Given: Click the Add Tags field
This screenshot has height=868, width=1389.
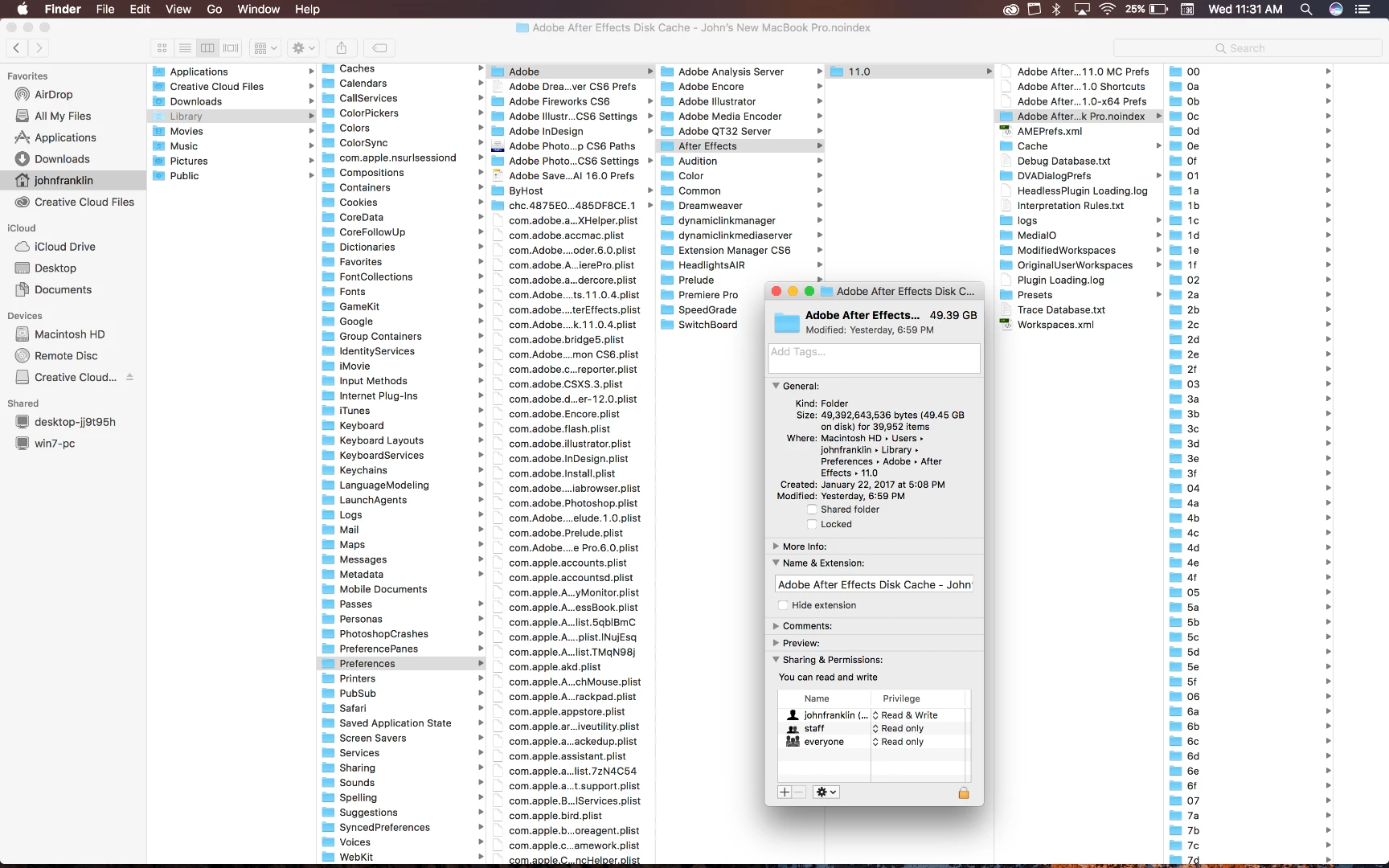Looking at the screenshot, I should [875, 358].
